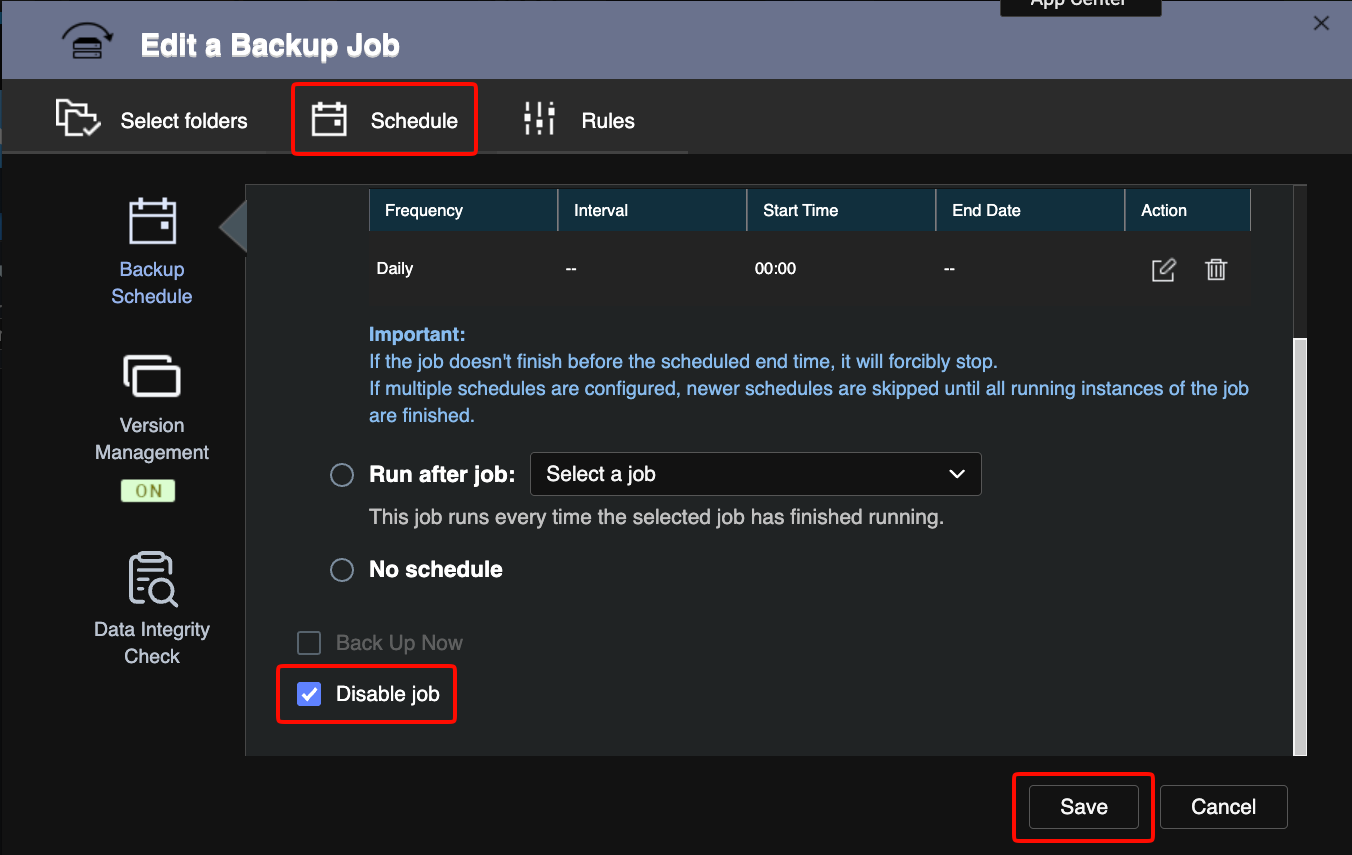Tick the Back Up Now checkbox
The image size is (1352, 855).
pos(309,643)
